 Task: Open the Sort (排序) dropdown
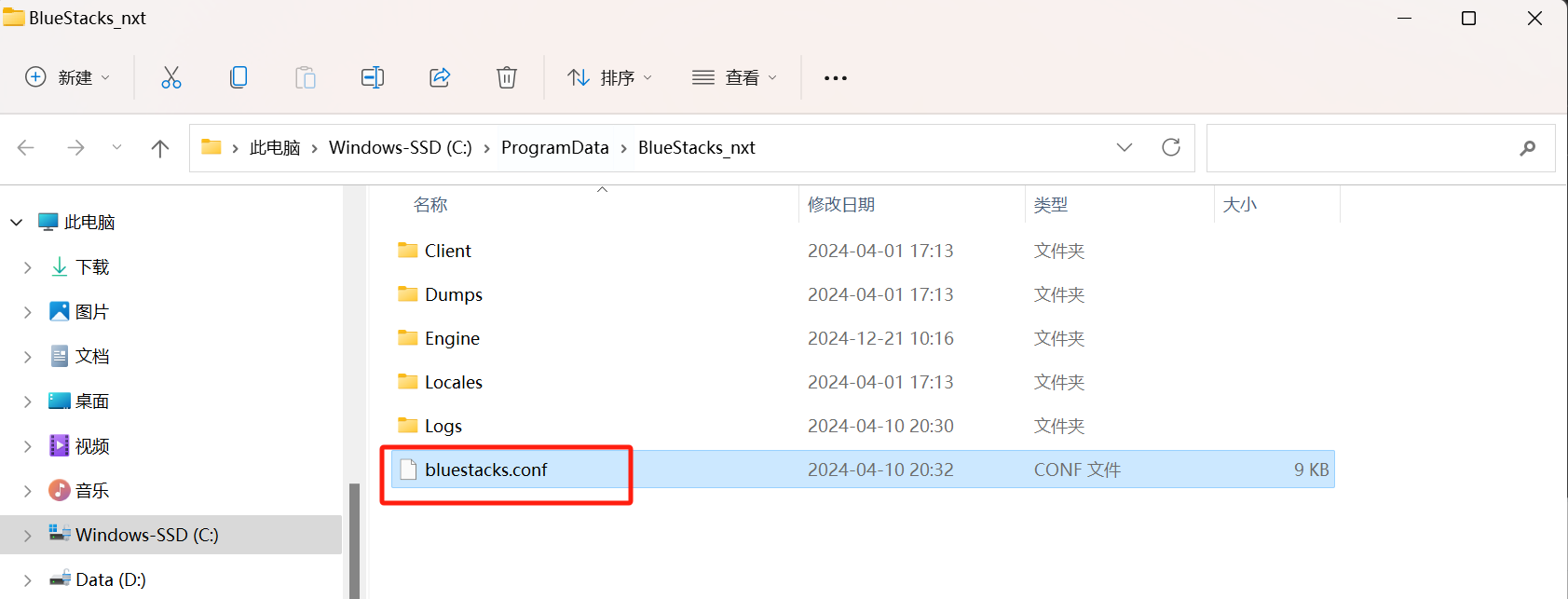(x=610, y=77)
